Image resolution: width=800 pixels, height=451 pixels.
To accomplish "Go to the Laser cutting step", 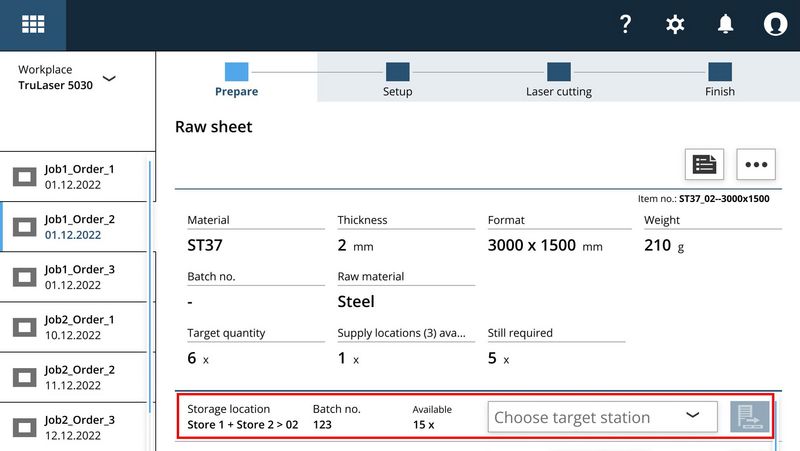I will [559, 78].
